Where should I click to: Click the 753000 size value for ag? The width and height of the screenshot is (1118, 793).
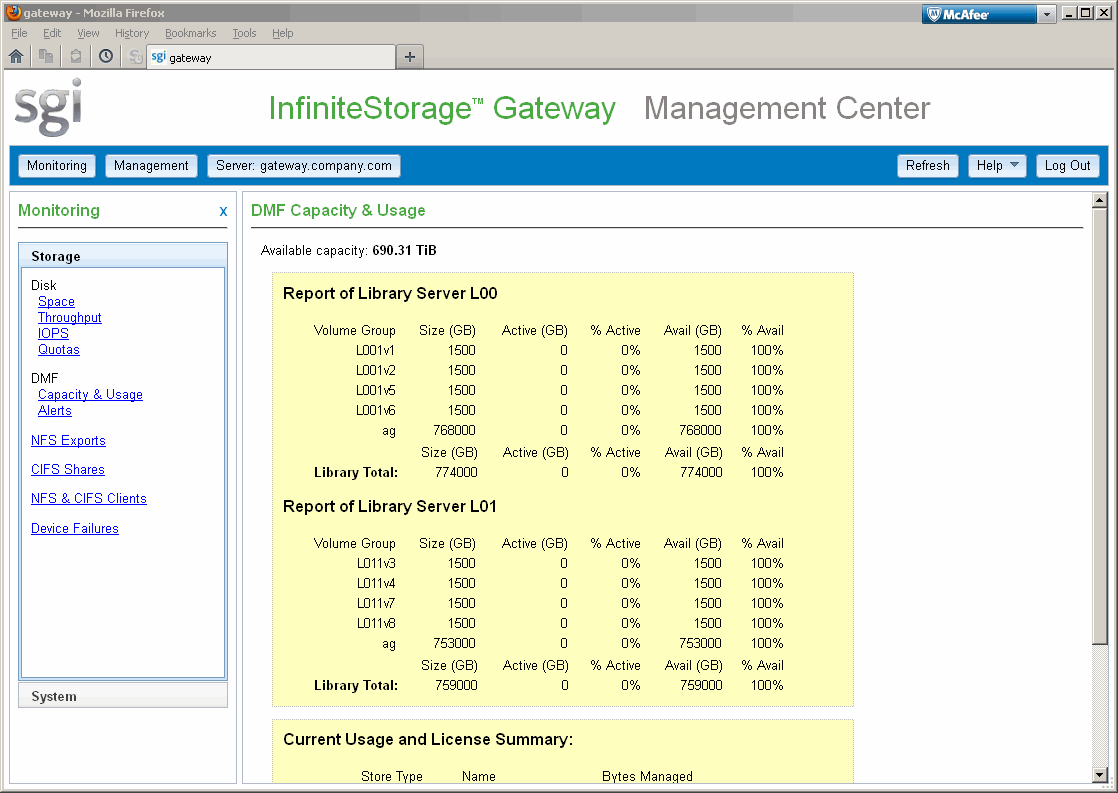[x=454, y=643]
